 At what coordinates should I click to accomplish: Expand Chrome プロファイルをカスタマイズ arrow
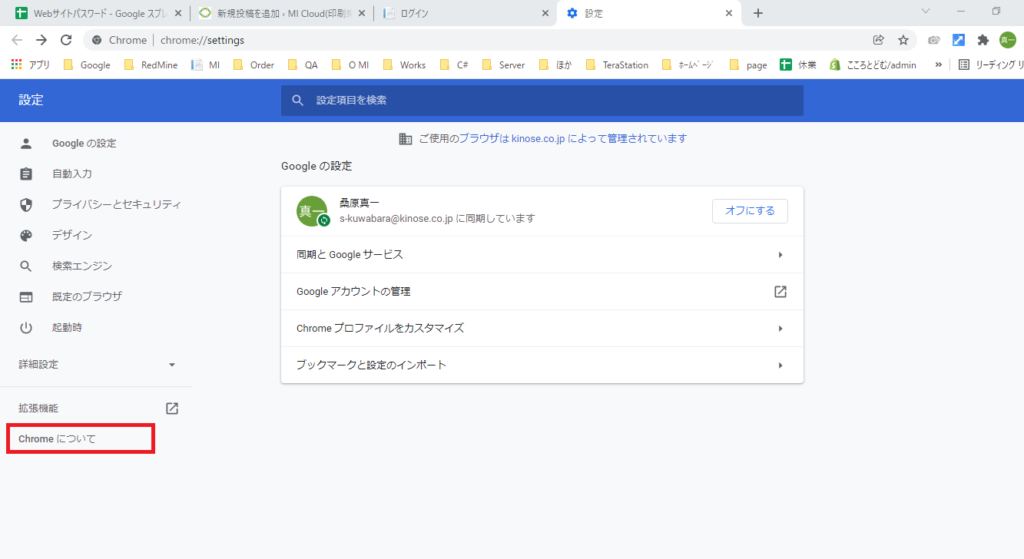coord(780,328)
